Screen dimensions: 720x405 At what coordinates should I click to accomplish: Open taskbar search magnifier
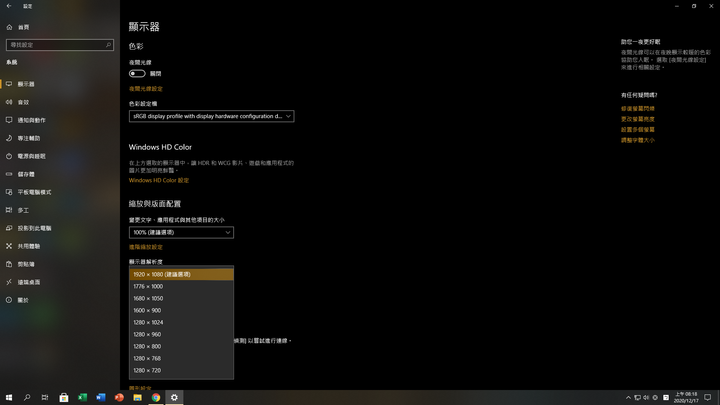pyautogui.click(x=27, y=398)
